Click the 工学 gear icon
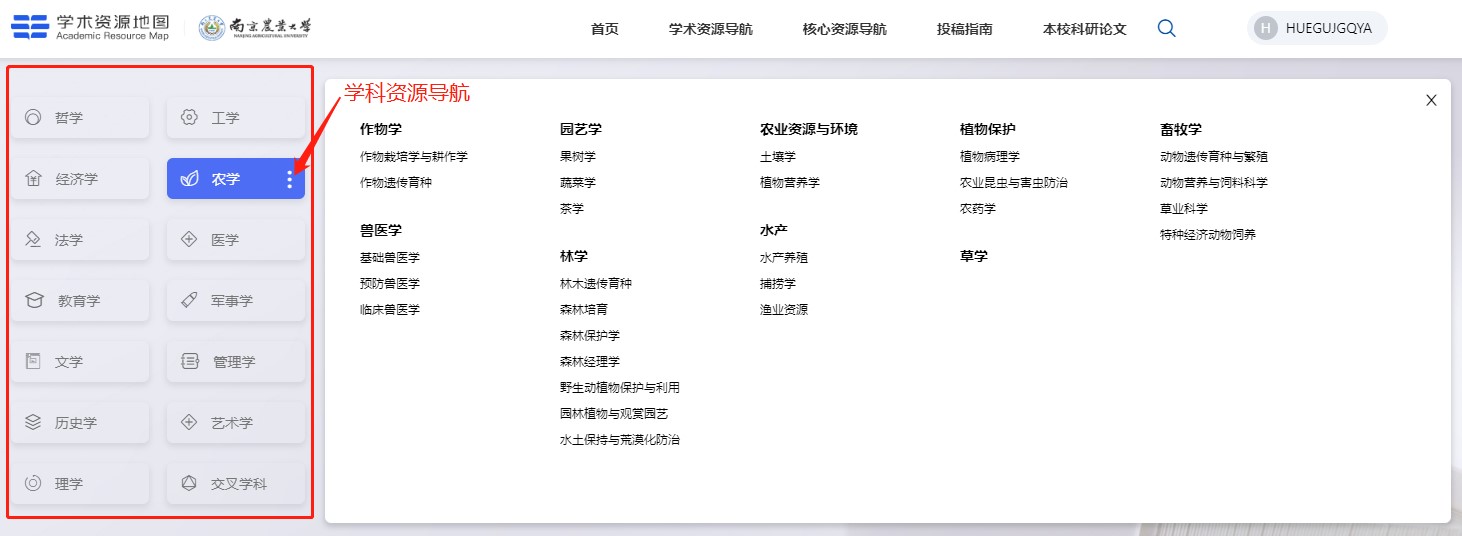 pyautogui.click(x=189, y=118)
